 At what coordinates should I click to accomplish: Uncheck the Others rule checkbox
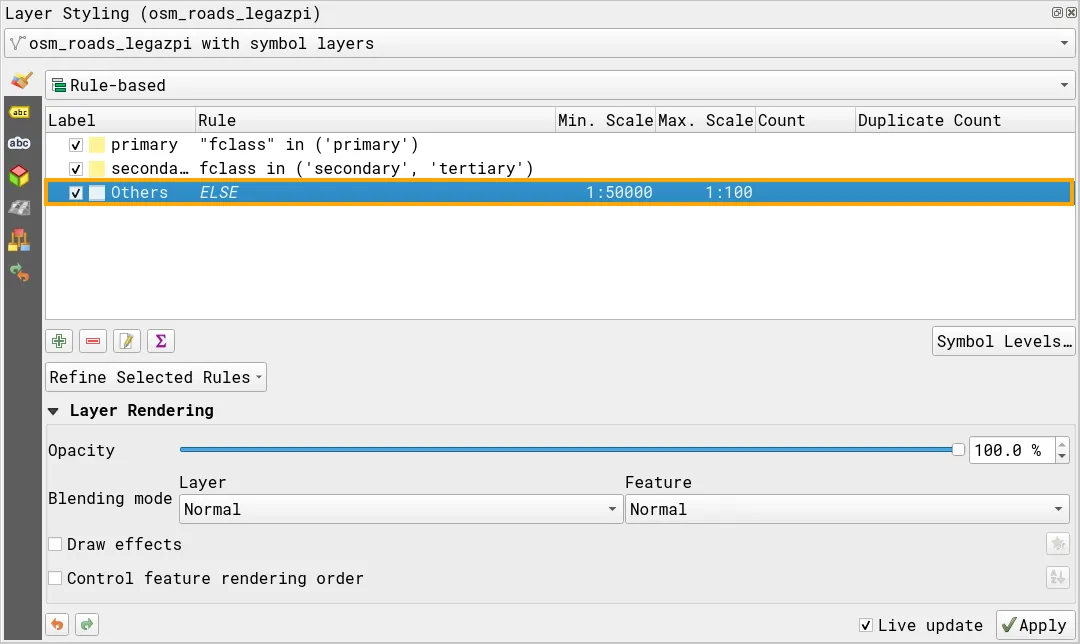coord(77,192)
